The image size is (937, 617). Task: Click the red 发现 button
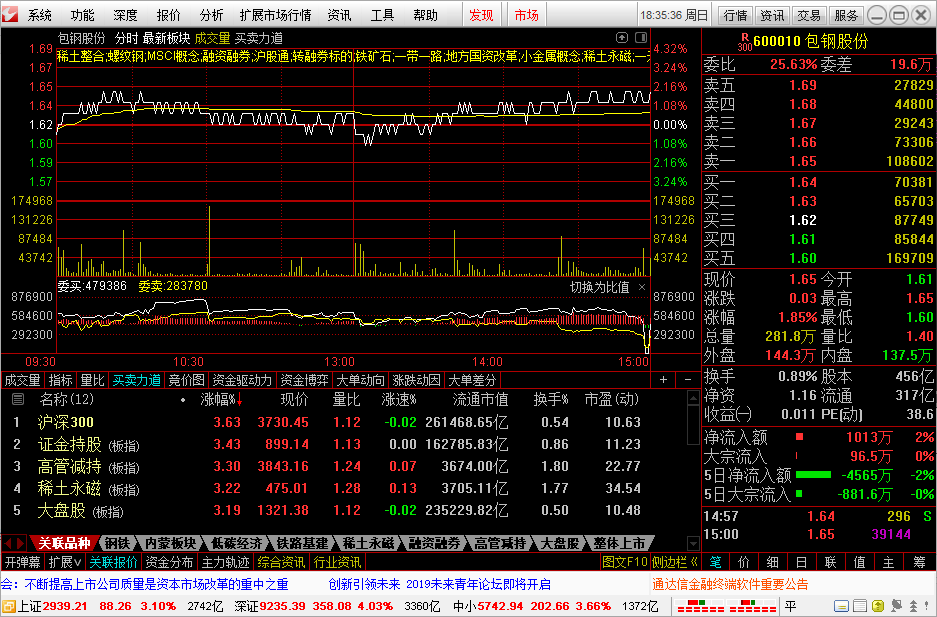(x=481, y=15)
